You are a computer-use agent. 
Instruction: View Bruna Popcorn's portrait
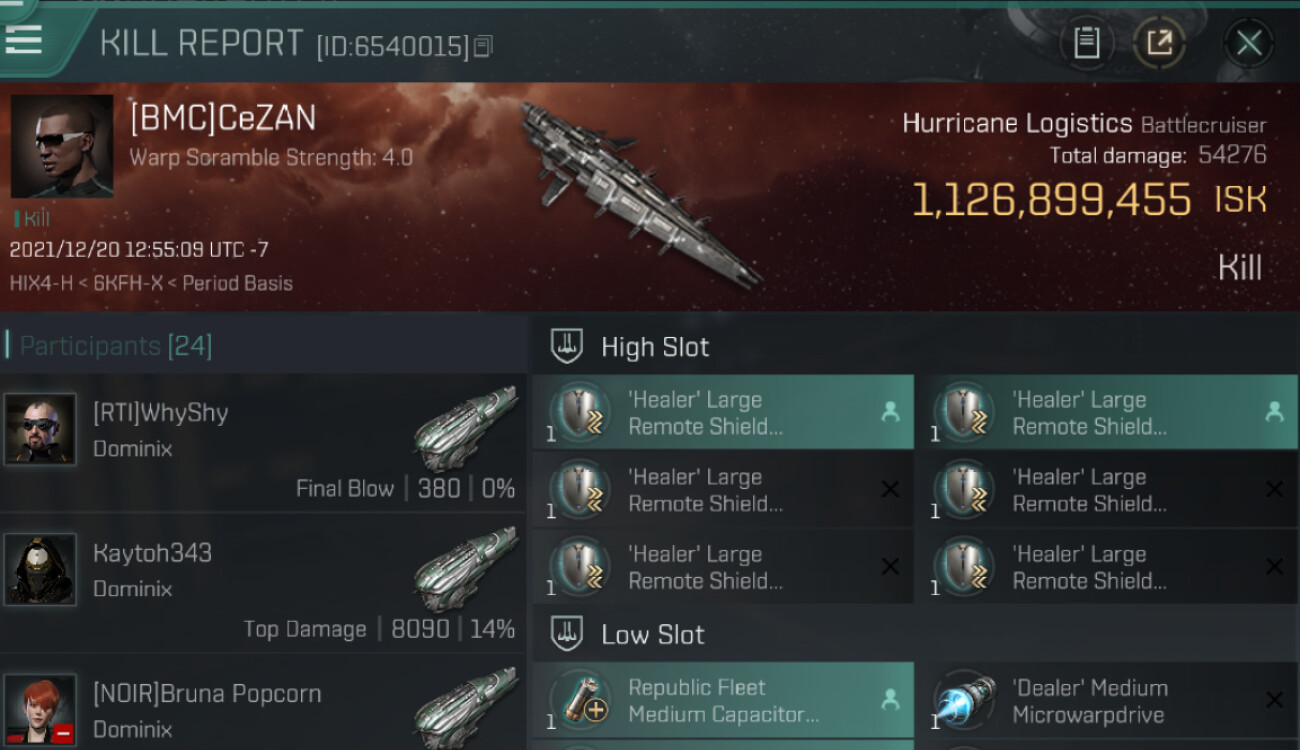coord(40,709)
